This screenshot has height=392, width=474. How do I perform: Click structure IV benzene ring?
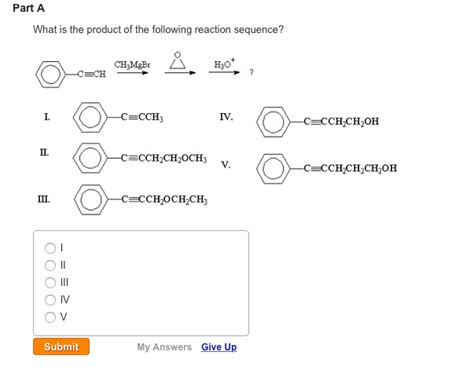[x=273, y=122]
